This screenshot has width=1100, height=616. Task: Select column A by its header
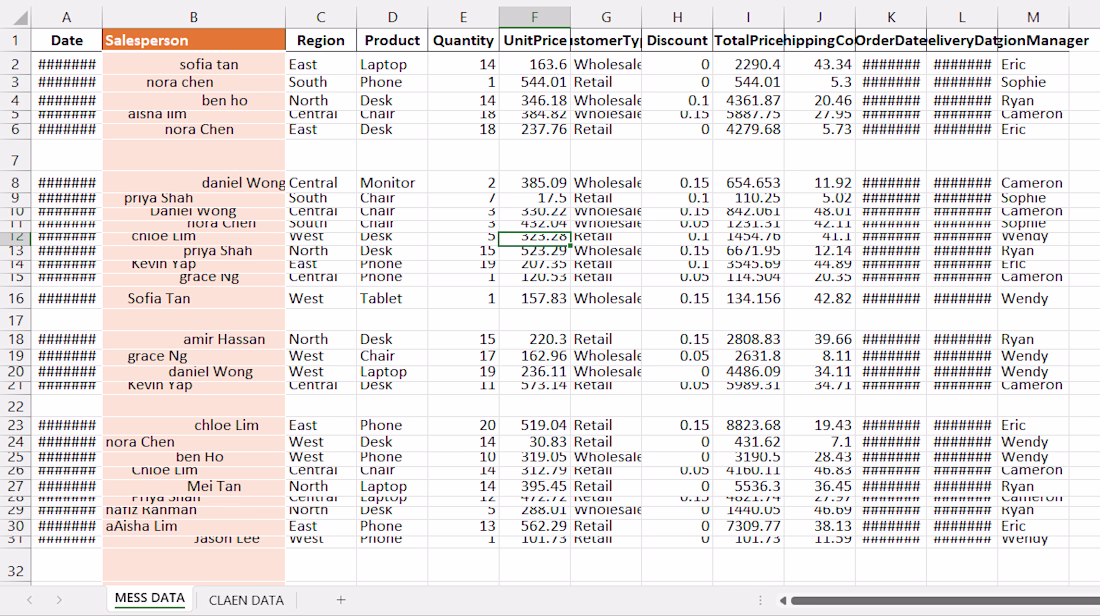coord(67,17)
